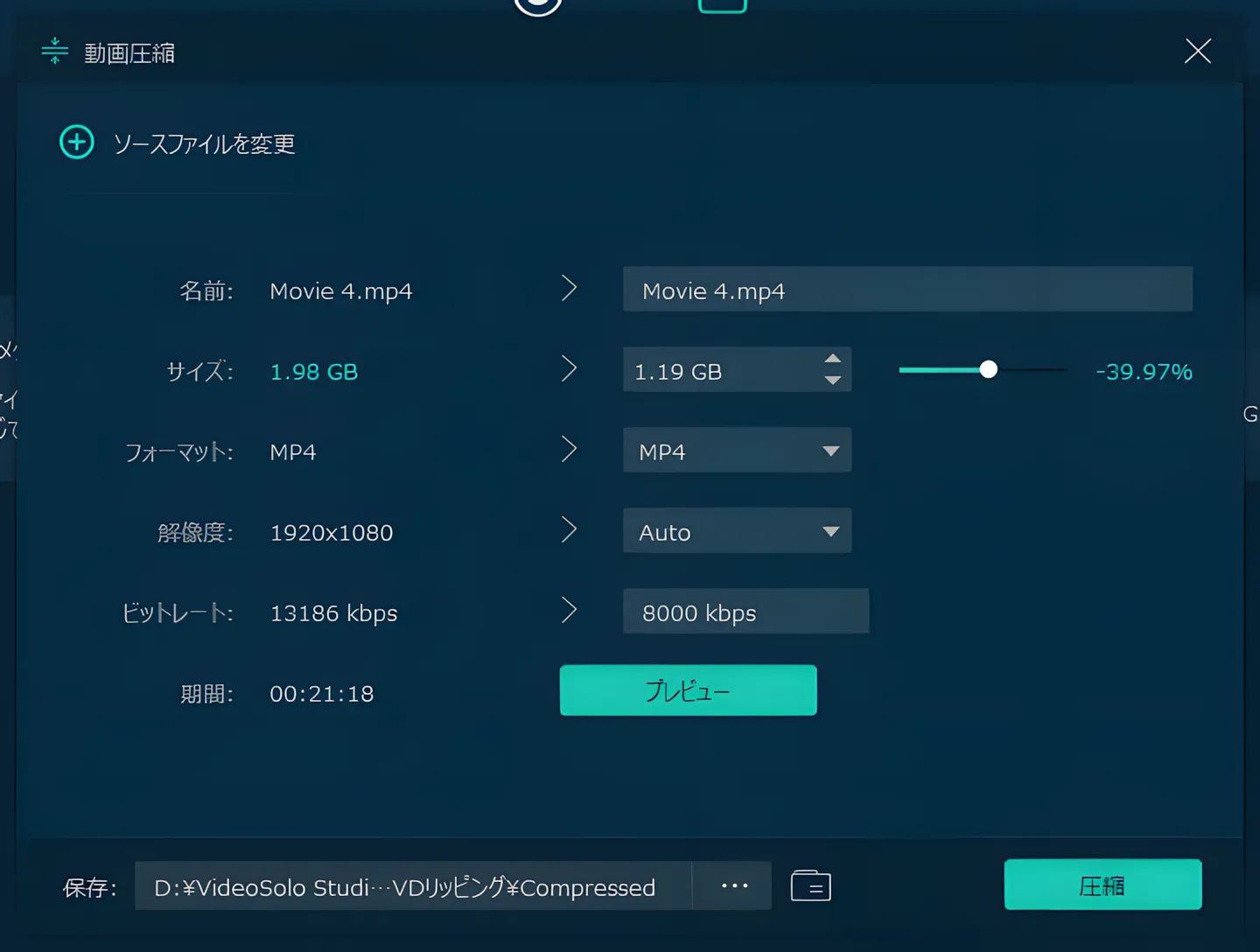Viewport: 1260px width, 952px height.
Task: Decrease output size with the down stepper arrow
Action: click(x=833, y=381)
